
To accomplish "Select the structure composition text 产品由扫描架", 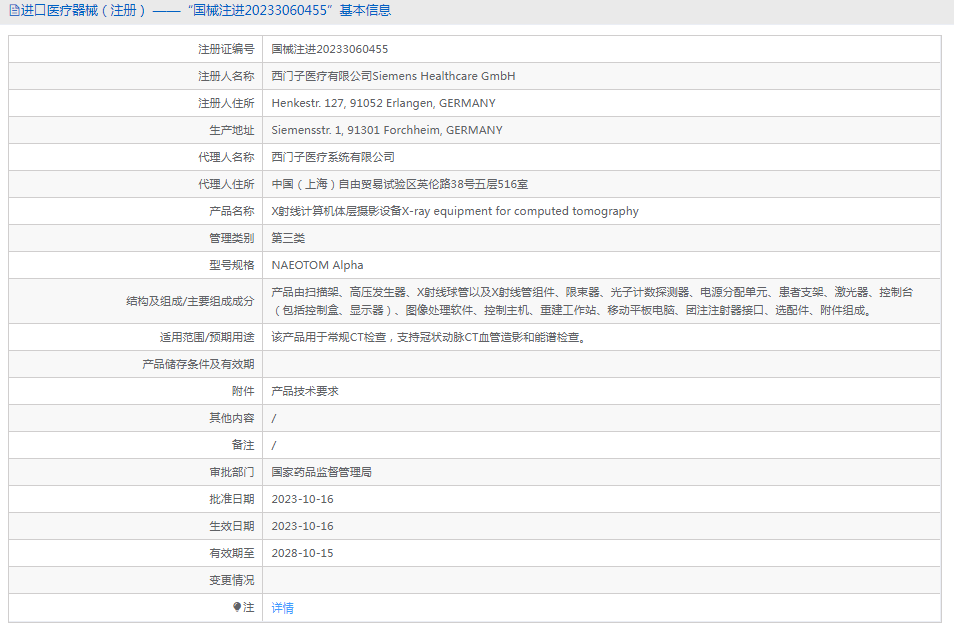I will click(592, 301).
